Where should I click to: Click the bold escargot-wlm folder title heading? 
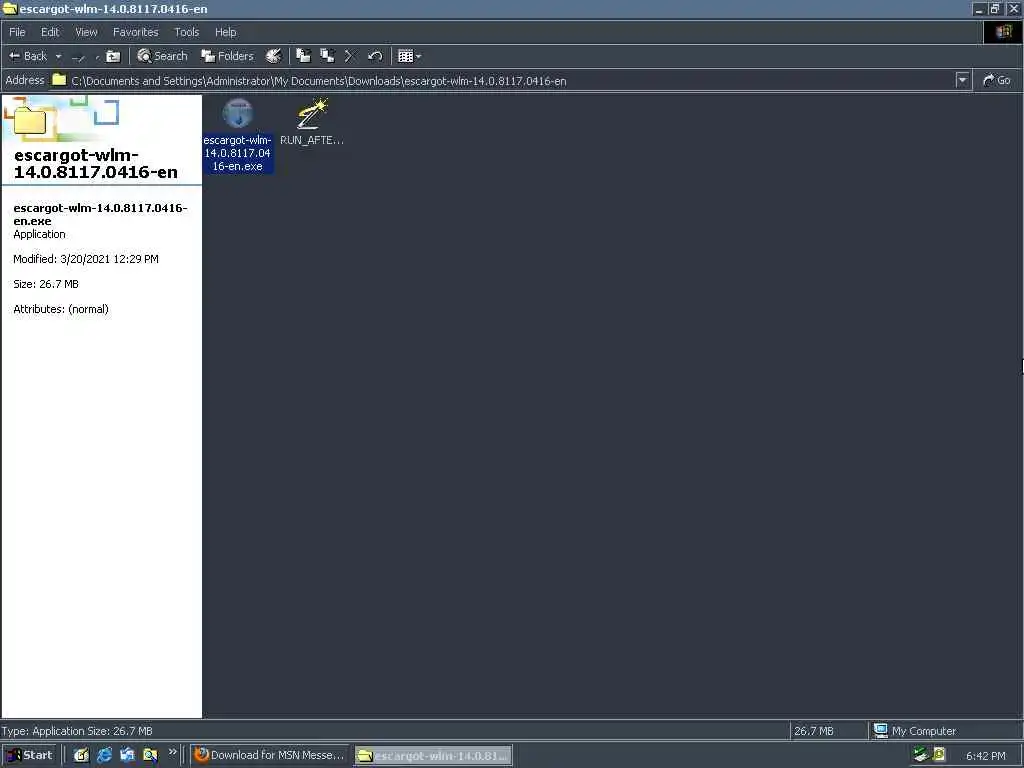[95, 163]
